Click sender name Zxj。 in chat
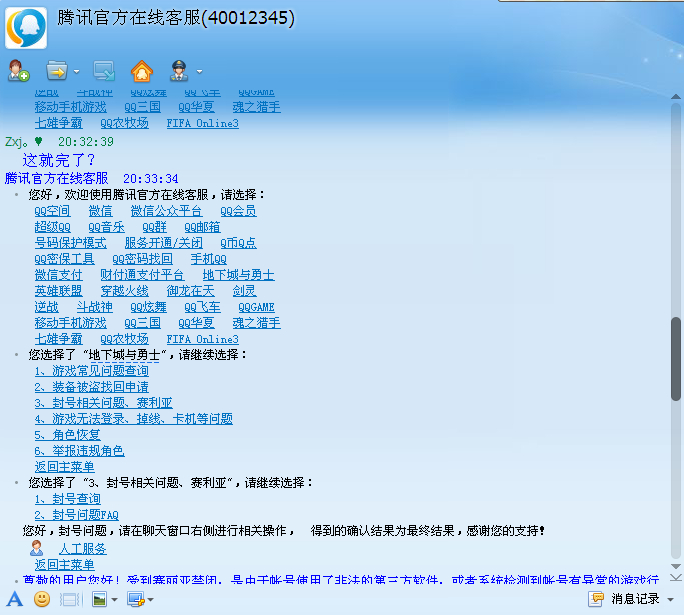The image size is (684, 615). point(16,142)
